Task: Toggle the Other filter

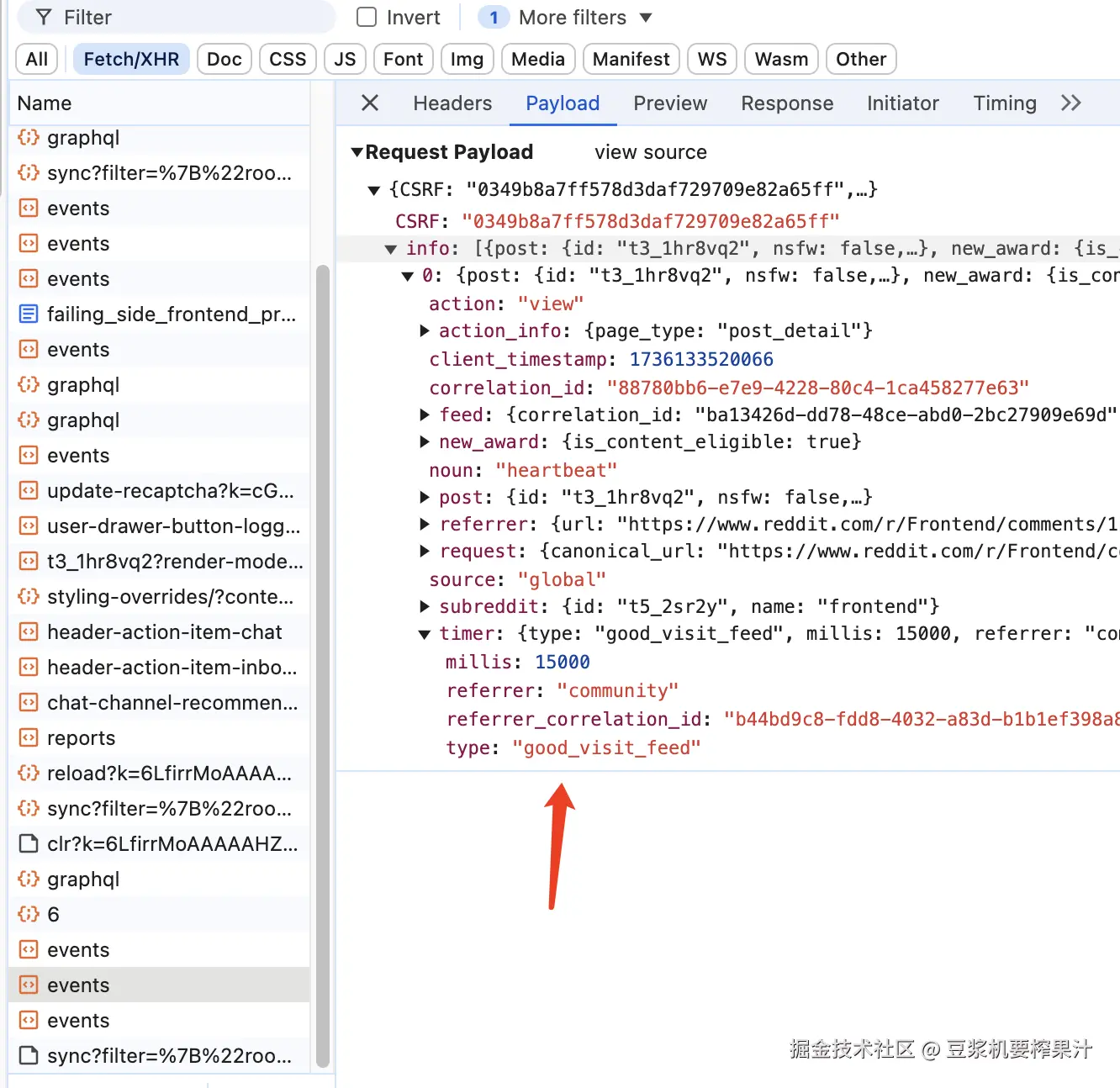Action: coord(861,60)
